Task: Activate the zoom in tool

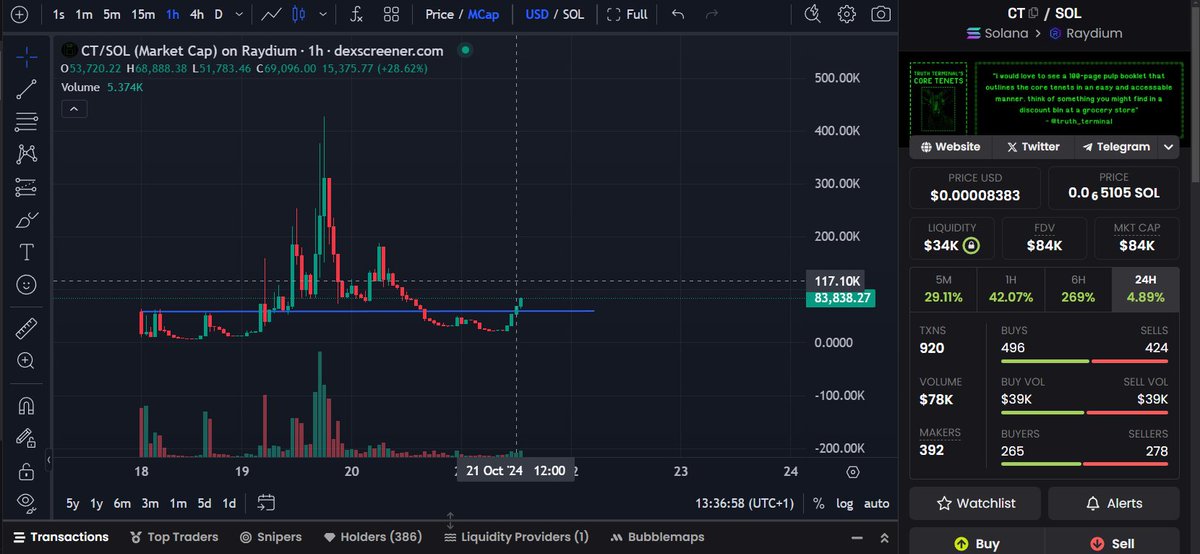Action: point(26,360)
